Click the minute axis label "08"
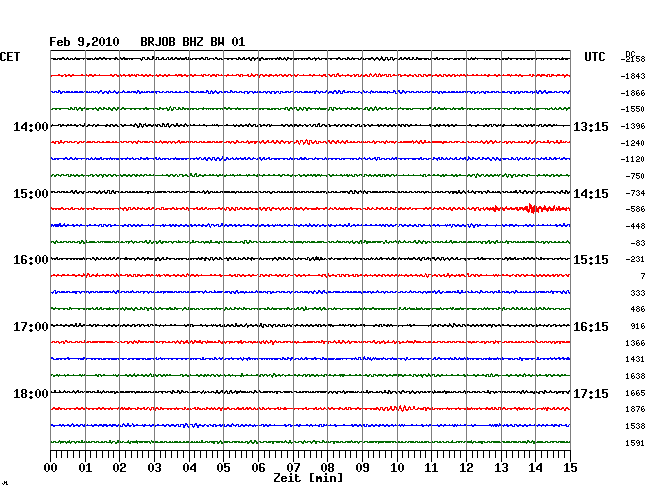Screen dimensions: 650x494 click(327, 468)
